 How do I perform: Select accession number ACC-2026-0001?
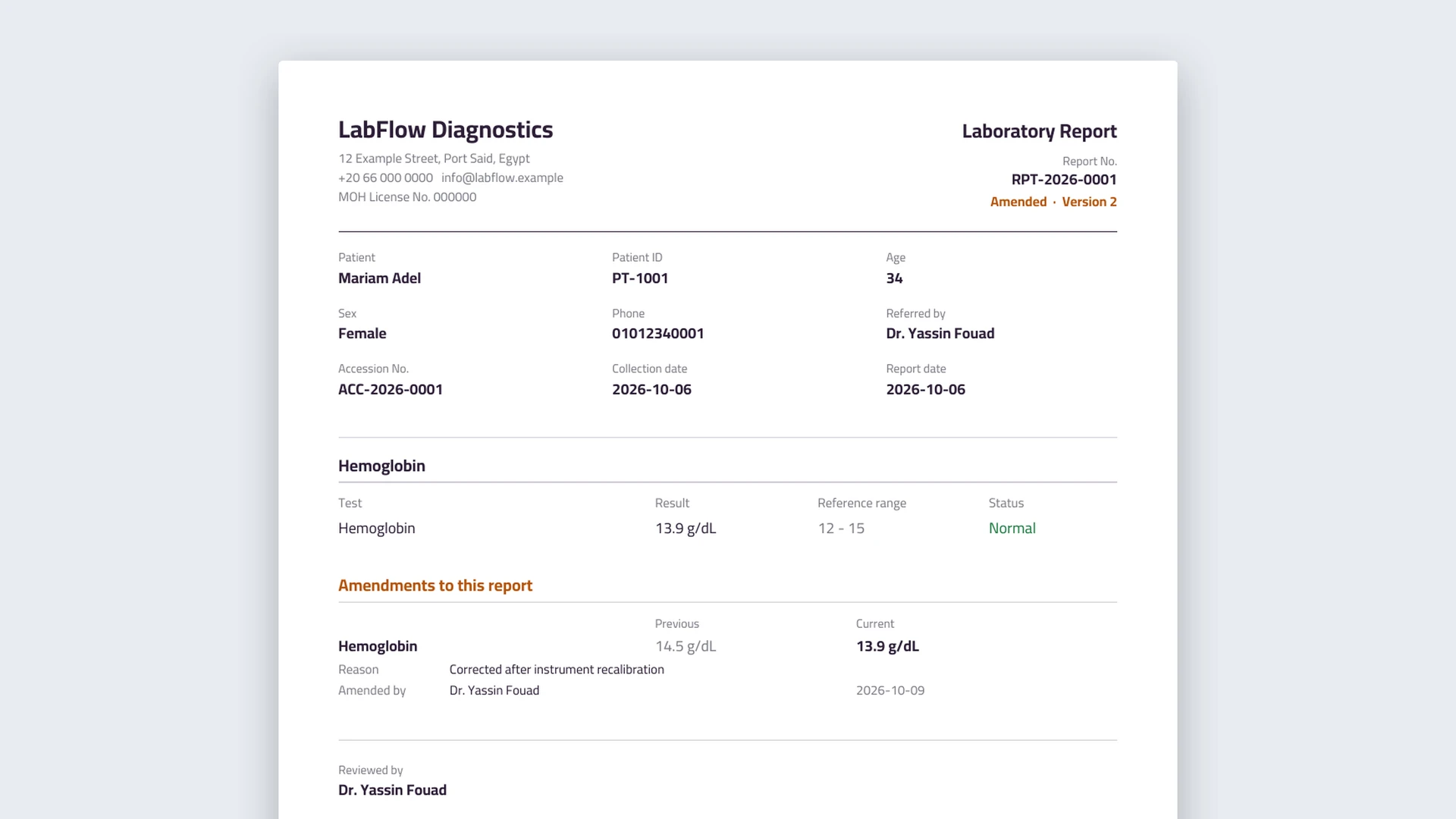pyautogui.click(x=391, y=390)
